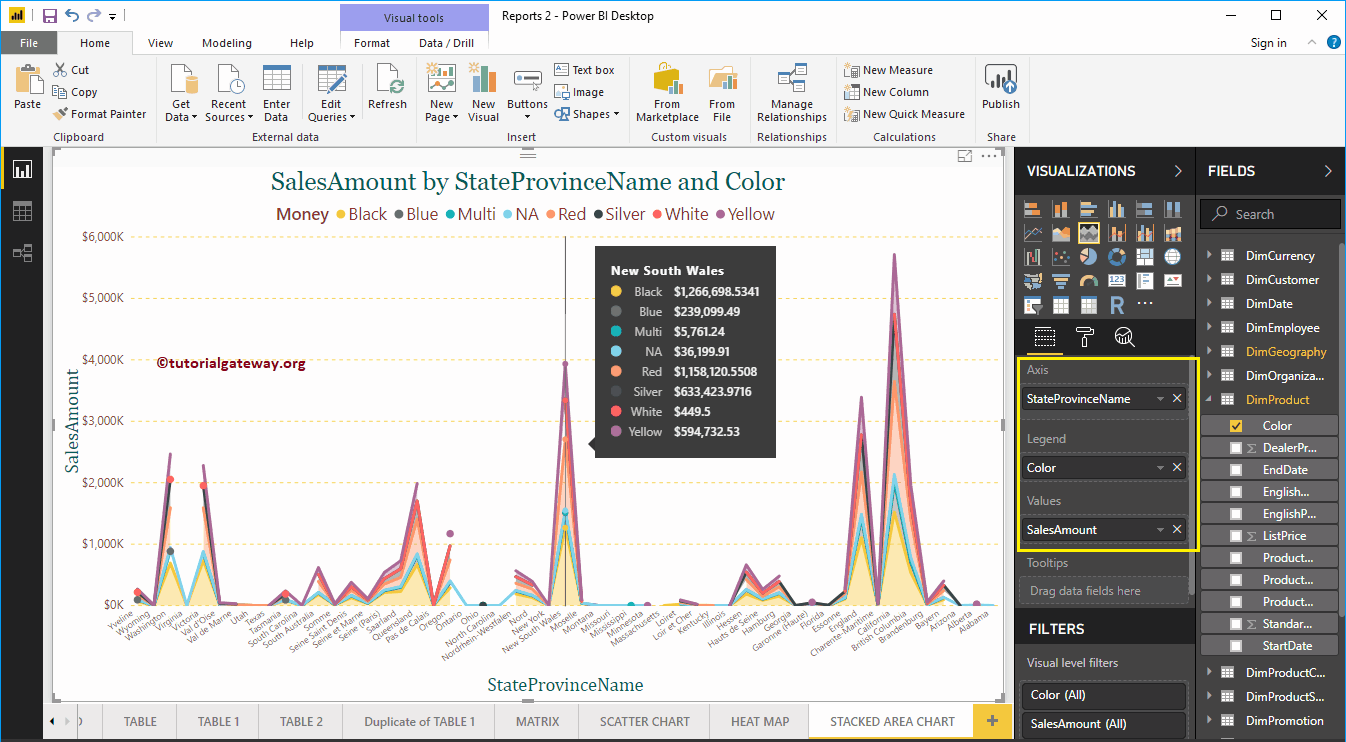Switch to the Modeling ribbon tab
This screenshot has height=742, width=1346.
coord(226,43)
